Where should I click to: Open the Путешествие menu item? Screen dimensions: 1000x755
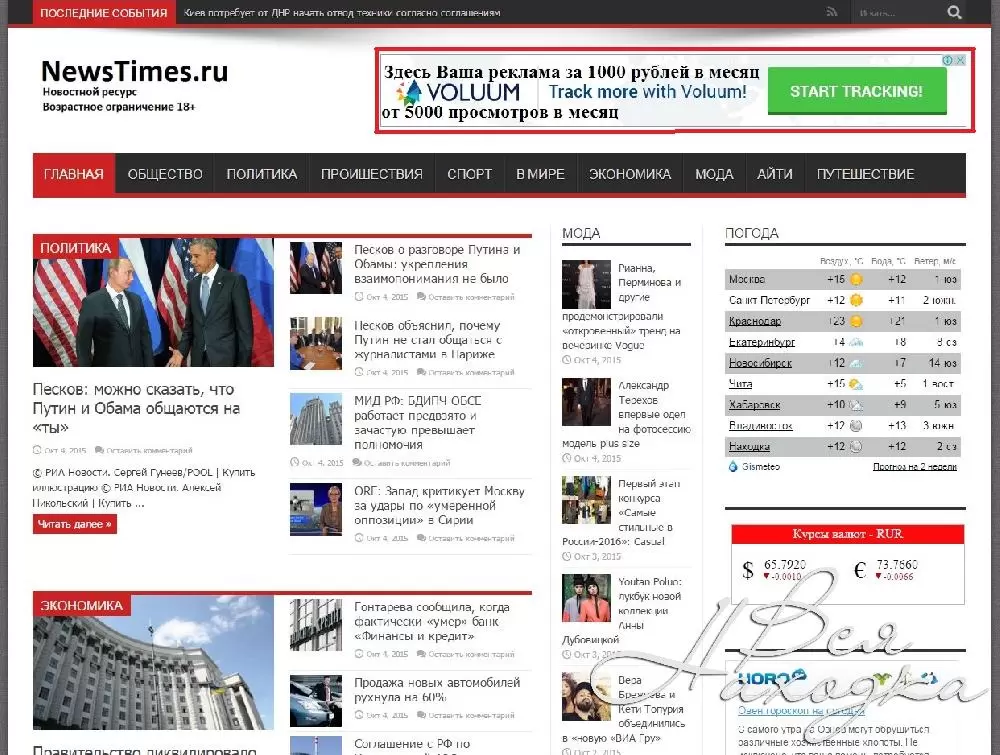click(865, 174)
